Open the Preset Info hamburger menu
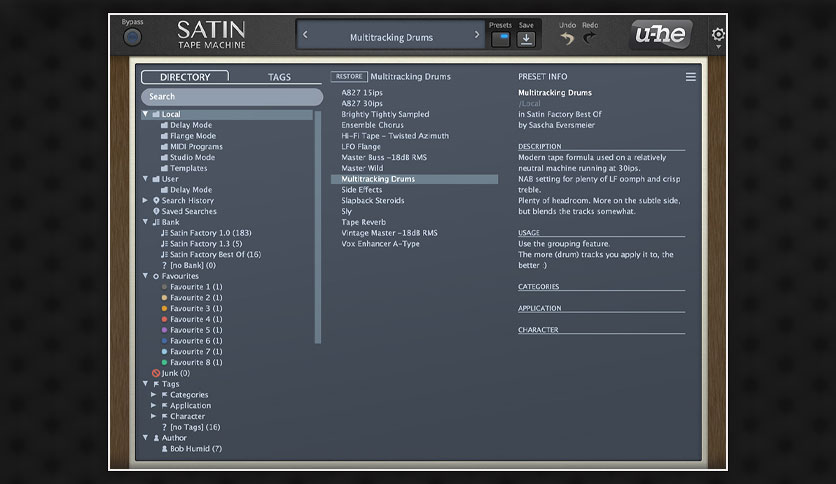Viewport: 836px width, 484px height. coord(690,77)
